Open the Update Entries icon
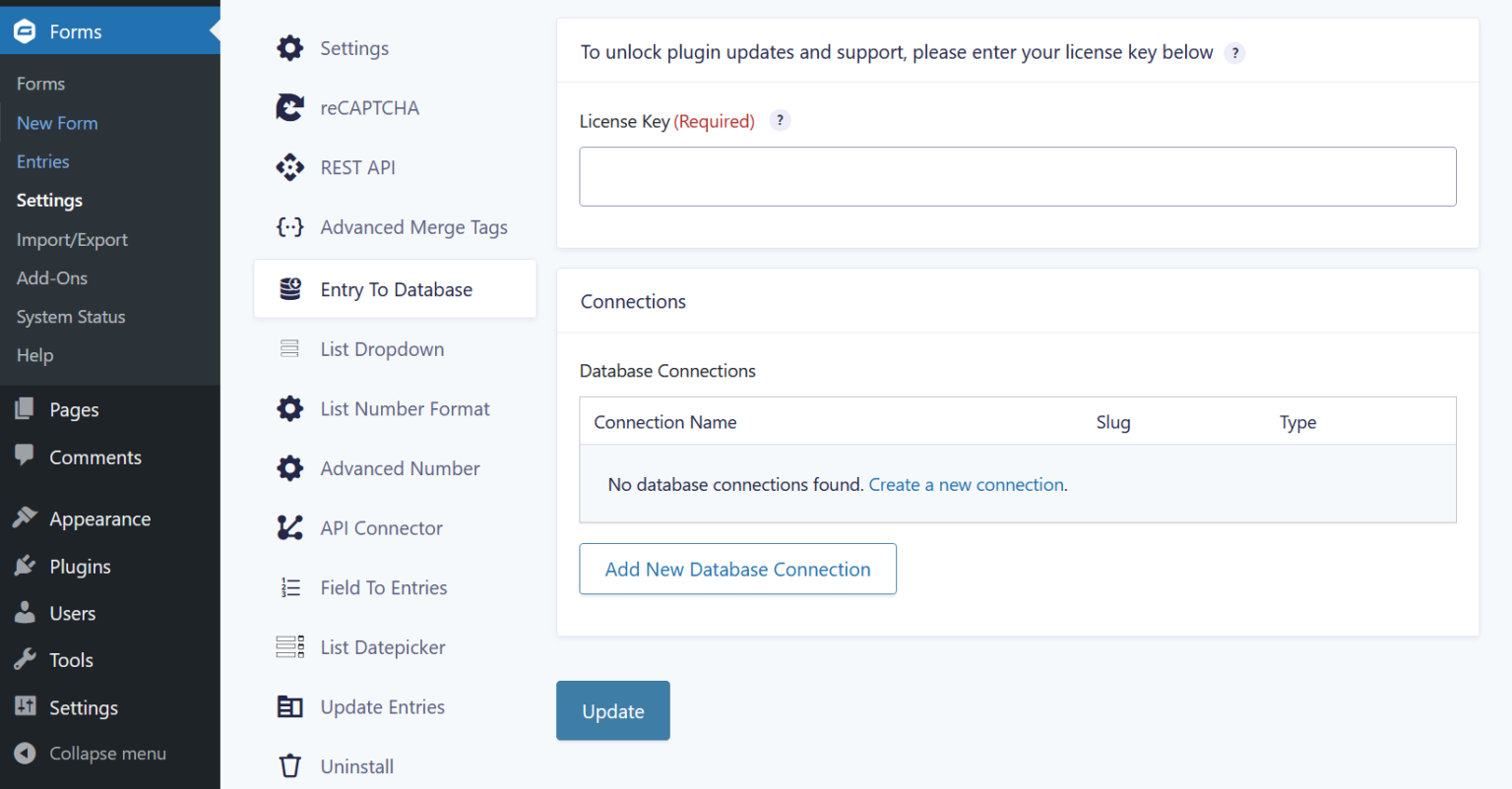 tap(289, 706)
